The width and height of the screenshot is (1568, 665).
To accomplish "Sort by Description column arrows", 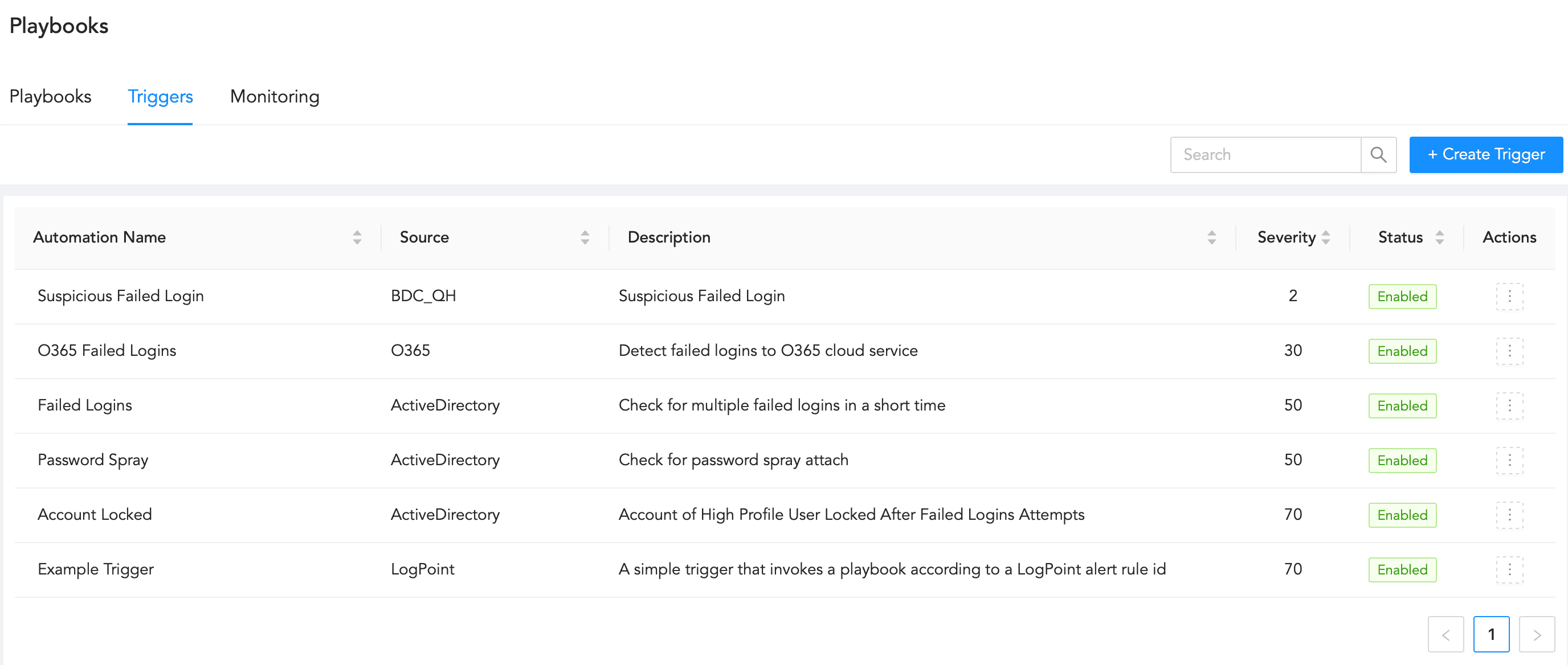I will click(1211, 237).
